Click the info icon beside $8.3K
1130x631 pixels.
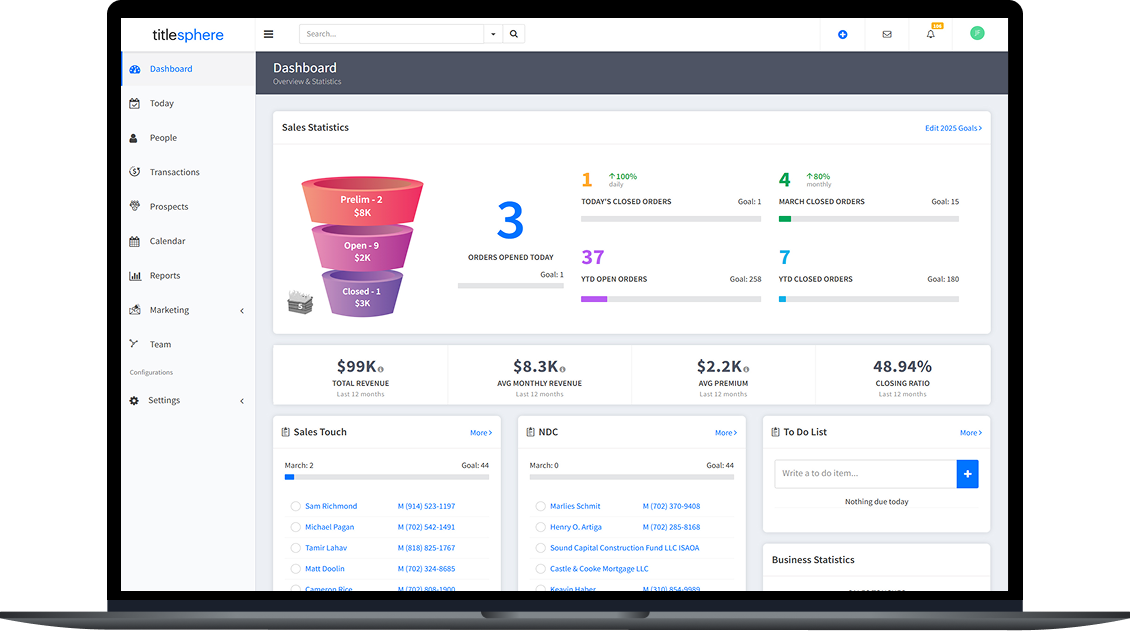click(563, 370)
